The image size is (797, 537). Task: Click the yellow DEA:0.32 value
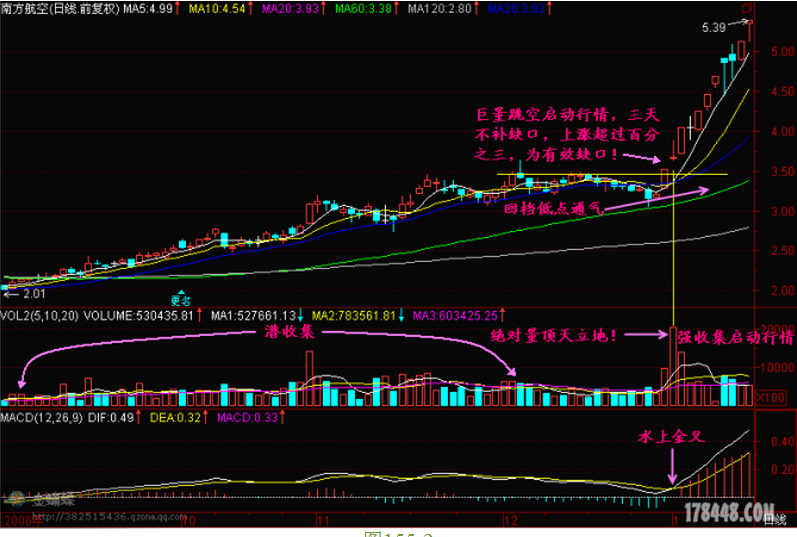175,418
